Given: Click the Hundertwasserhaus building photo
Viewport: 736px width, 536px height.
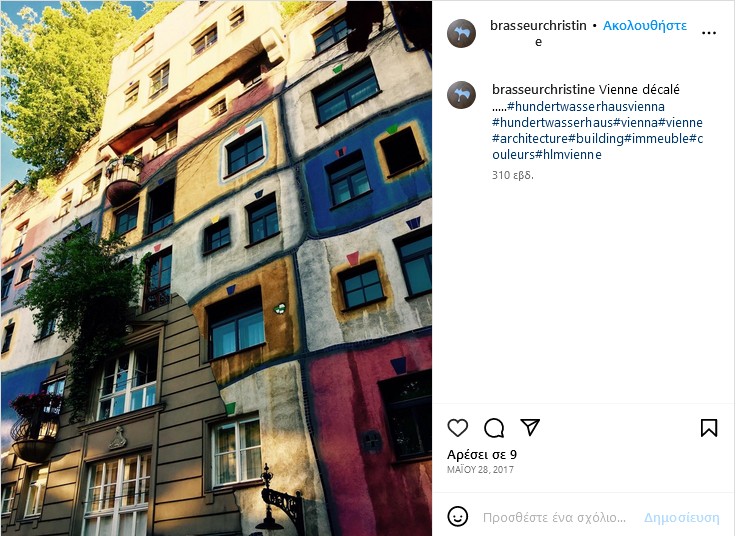Looking at the screenshot, I should tap(216, 268).
